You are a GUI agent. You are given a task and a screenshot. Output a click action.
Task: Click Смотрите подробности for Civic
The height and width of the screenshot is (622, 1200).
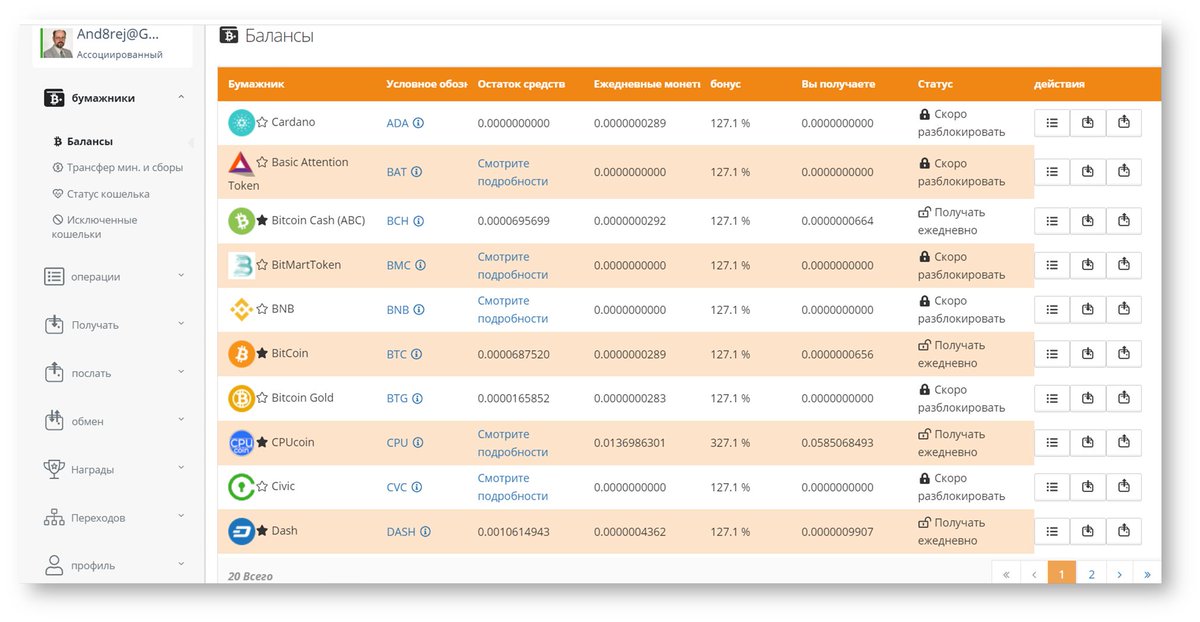513,487
